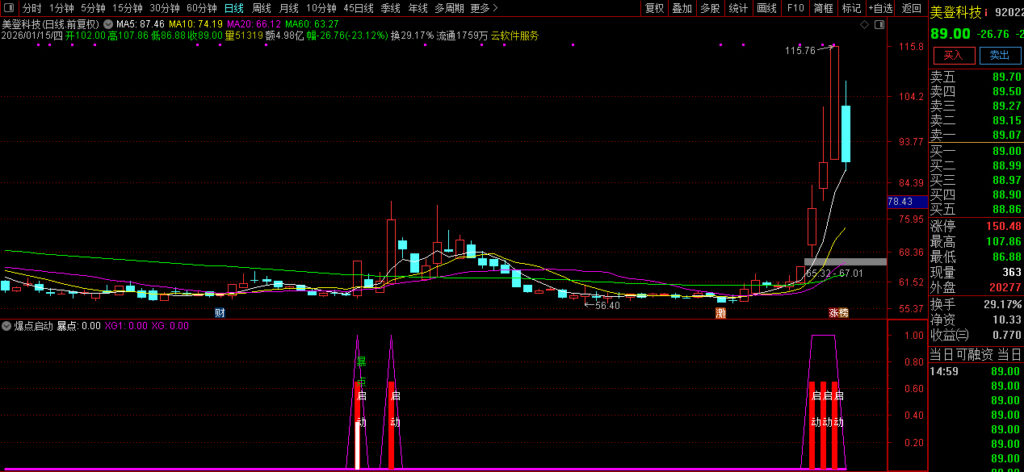Expand the 爆点启动 indicator dropdown
This screenshot has width=1024, height=472.
[x=7, y=326]
